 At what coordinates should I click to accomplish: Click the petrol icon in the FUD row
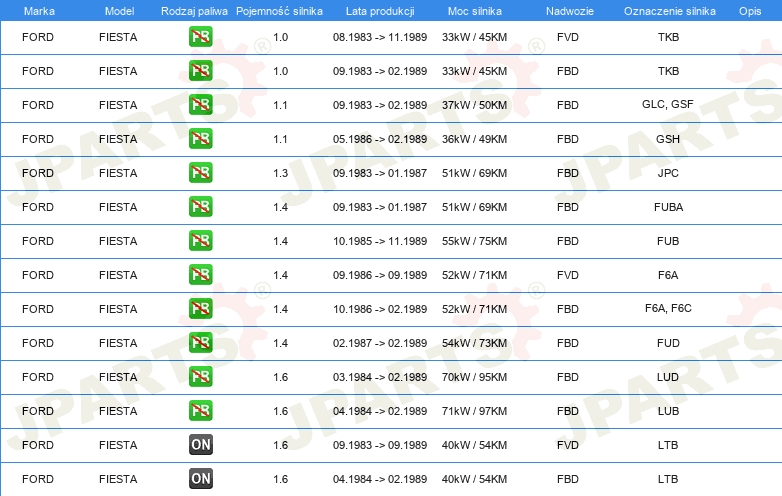[x=200, y=343]
